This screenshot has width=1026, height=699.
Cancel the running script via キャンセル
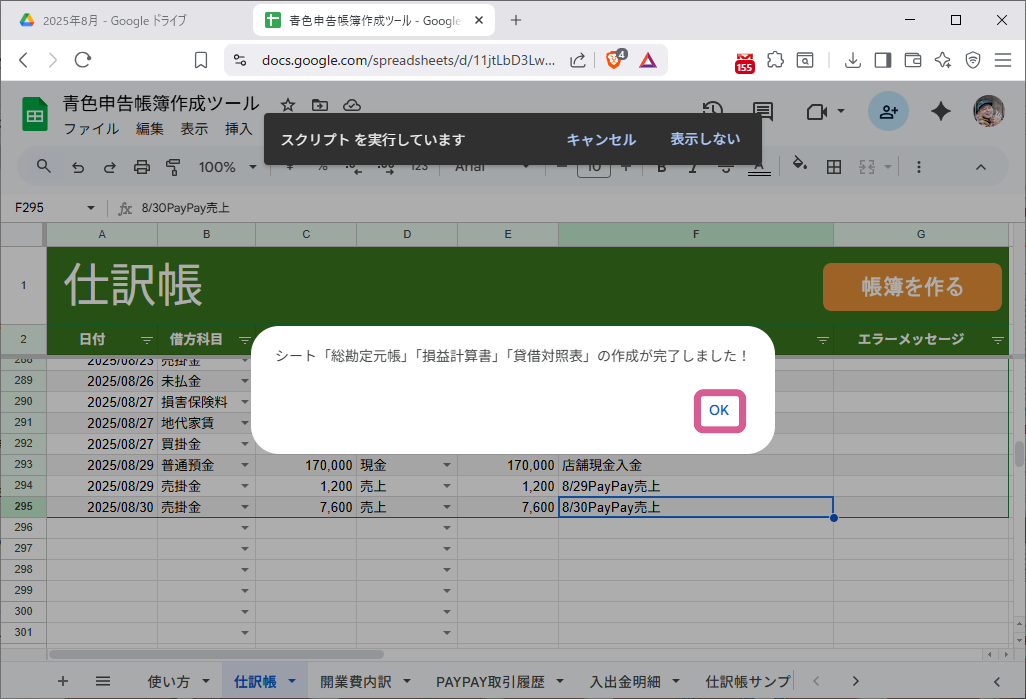point(601,139)
